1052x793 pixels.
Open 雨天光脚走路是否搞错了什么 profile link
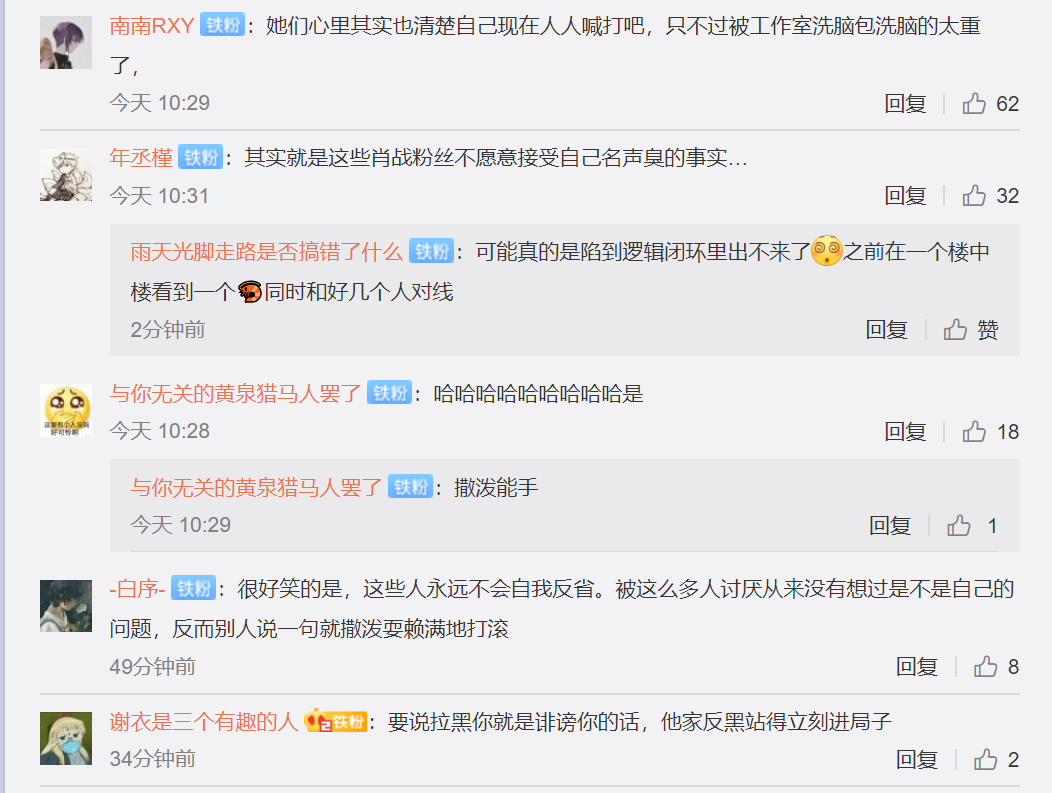coord(266,252)
